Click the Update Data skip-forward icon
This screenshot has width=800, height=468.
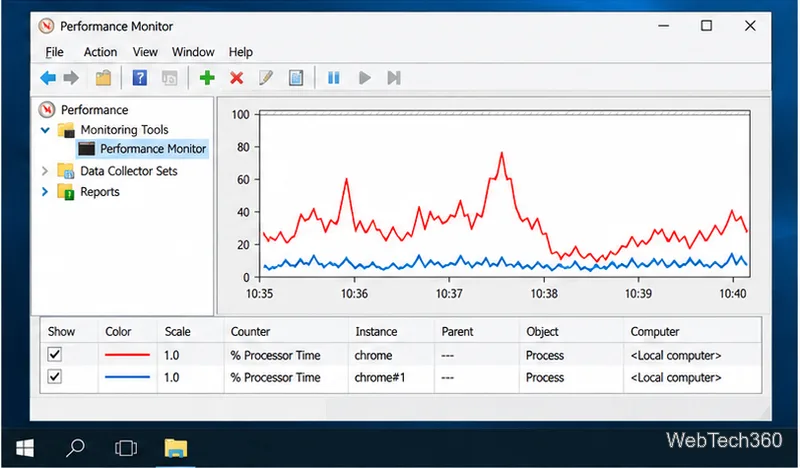click(394, 78)
